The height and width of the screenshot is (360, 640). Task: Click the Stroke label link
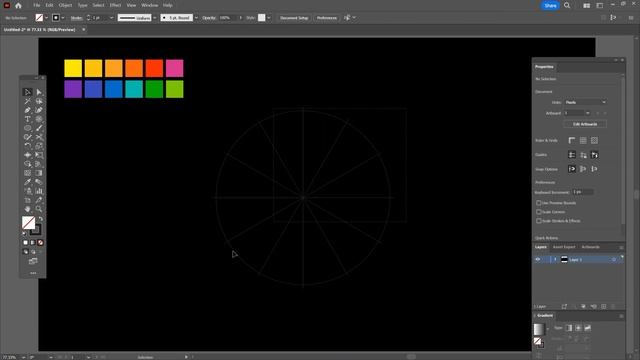point(76,18)
